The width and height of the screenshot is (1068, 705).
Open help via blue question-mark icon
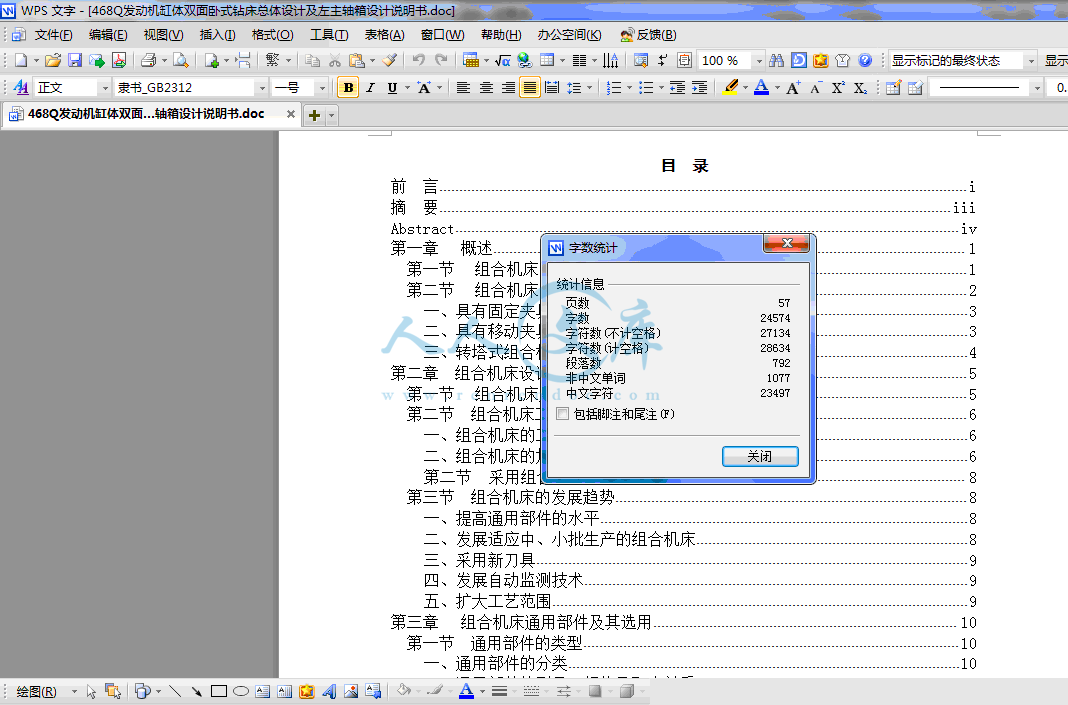click(865, 61)
